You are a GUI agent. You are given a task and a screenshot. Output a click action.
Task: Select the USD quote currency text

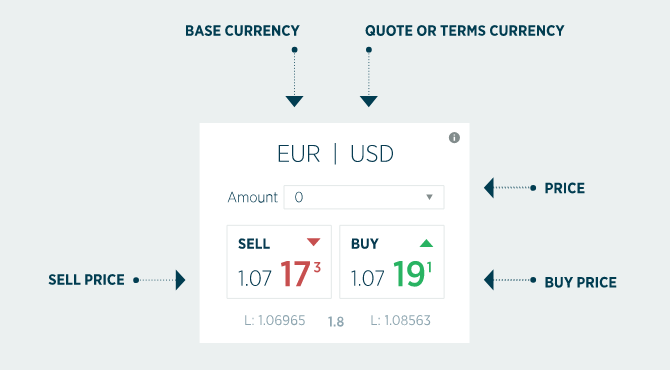click(372, 154)
